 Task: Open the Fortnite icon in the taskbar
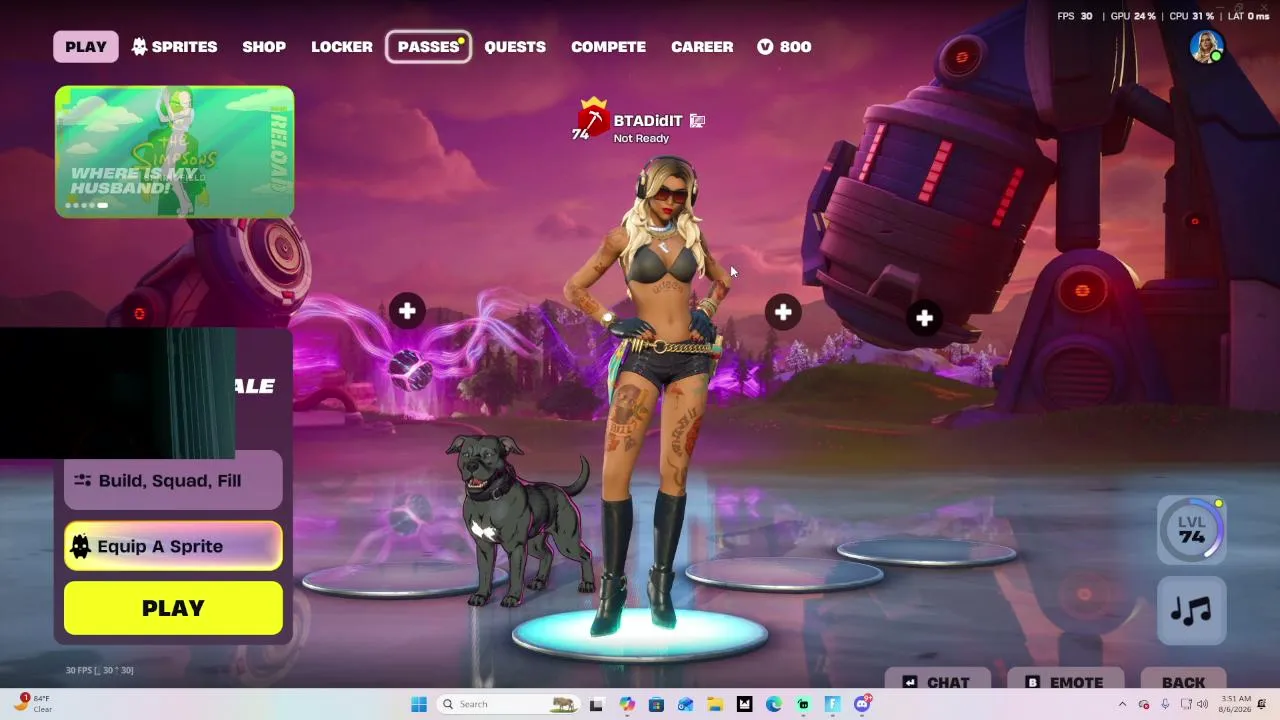(833, 704)
